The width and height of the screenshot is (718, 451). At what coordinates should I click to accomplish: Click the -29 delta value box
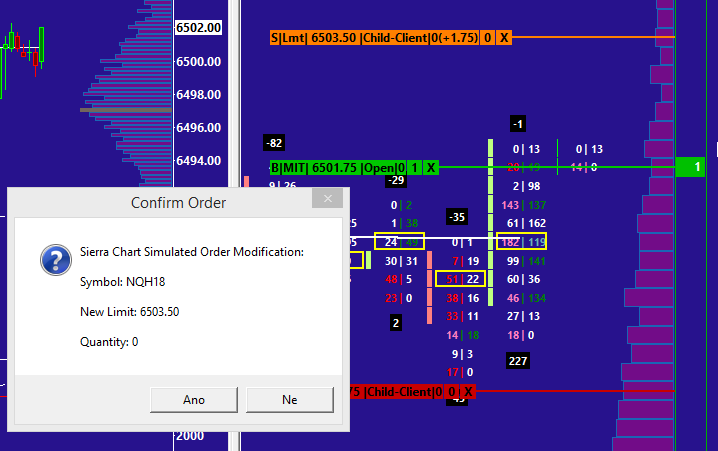tap(396, 180)
